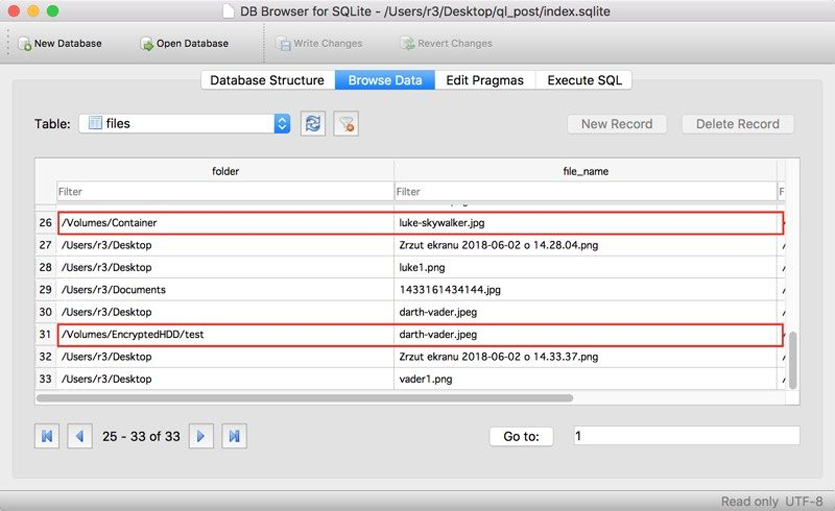Switch to Execute SQL tab
Screen dimensions: 835x511
[x=583, y=80]
